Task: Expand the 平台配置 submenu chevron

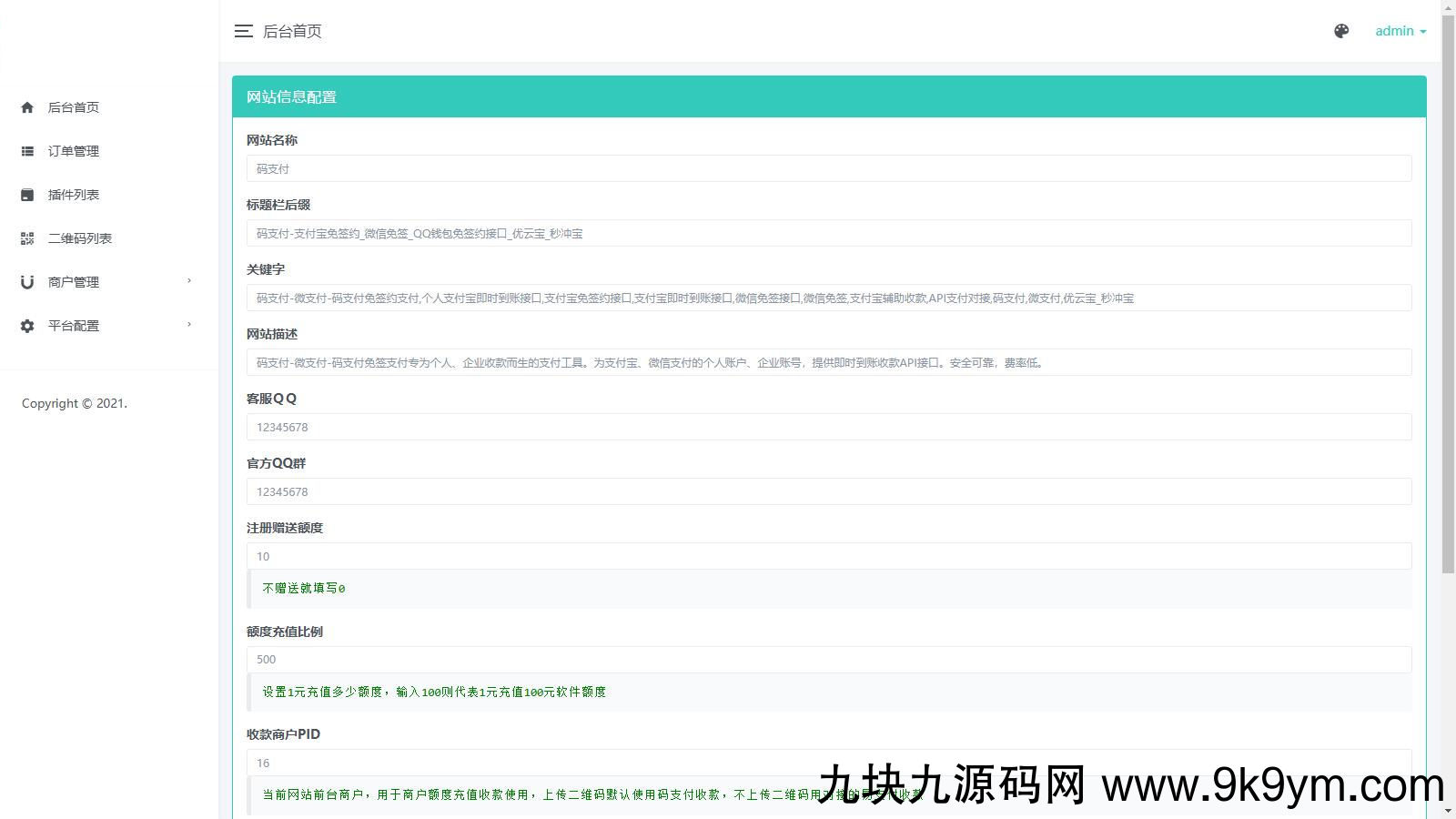Action: click(189, 325)
